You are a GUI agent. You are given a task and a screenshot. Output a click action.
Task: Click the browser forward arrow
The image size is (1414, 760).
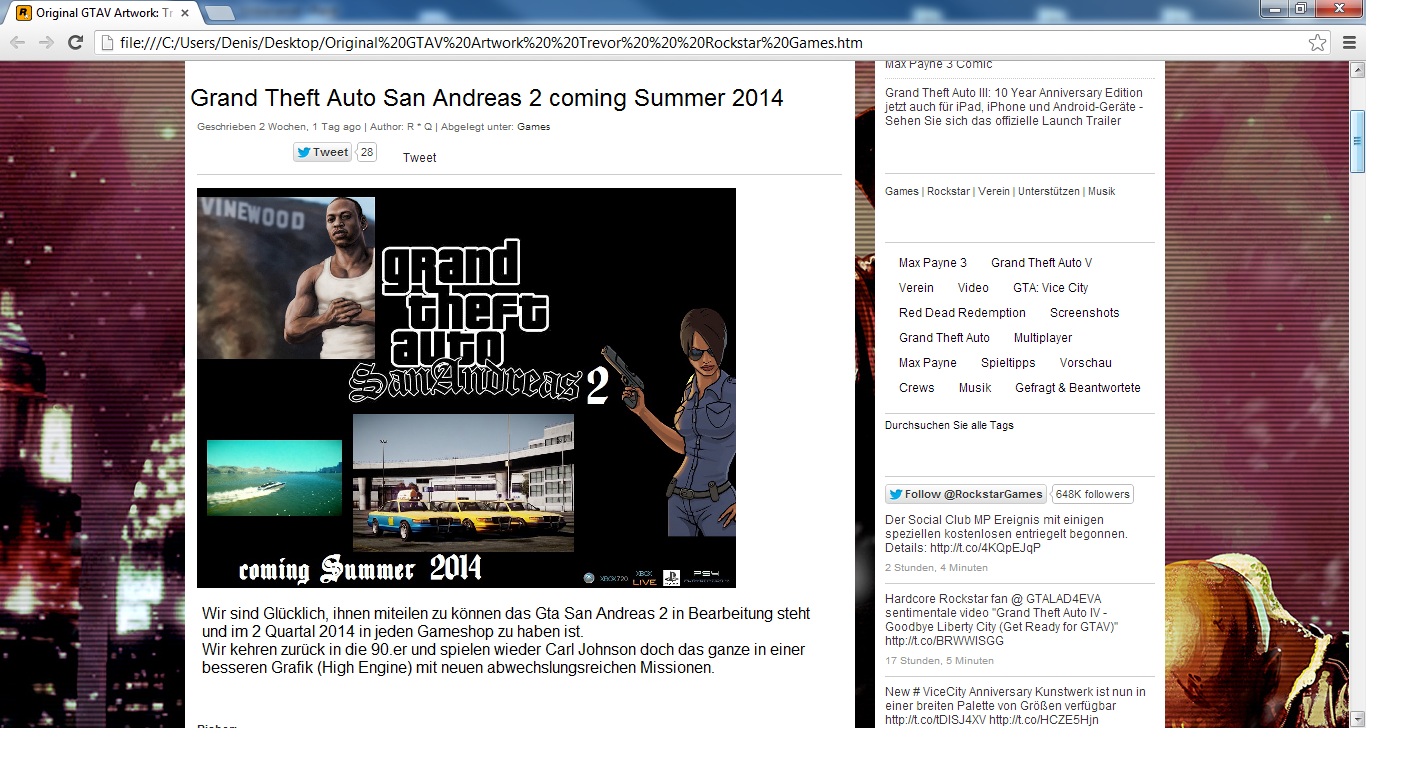[46, 43]
